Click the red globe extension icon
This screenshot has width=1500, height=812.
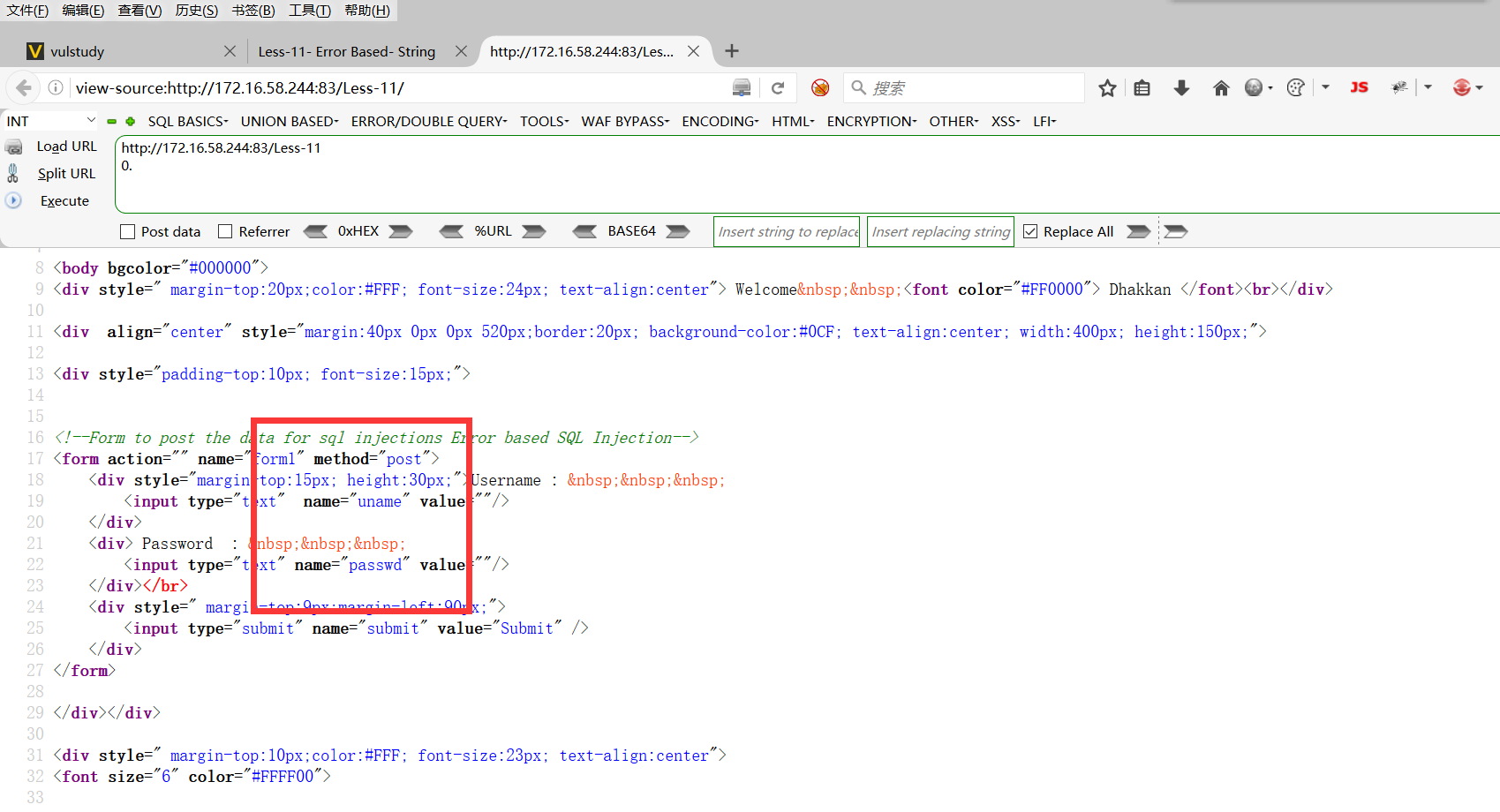[1462, 87]
